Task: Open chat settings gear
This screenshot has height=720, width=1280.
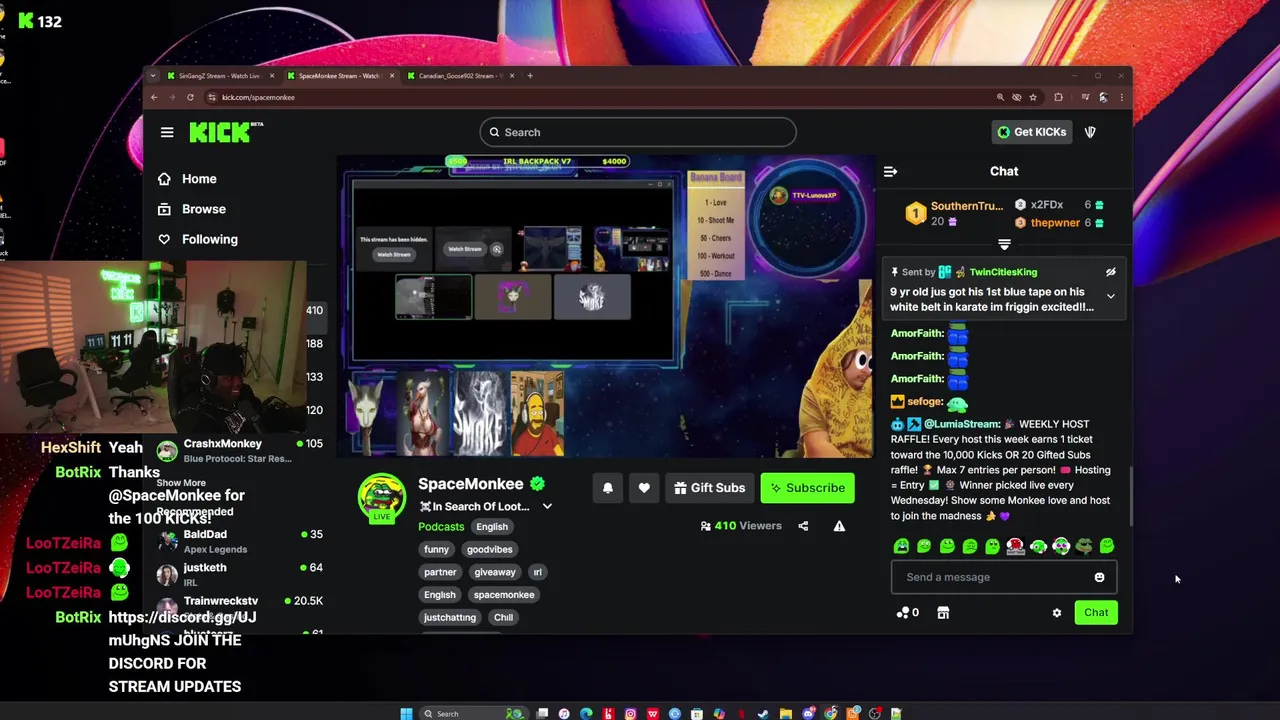Action: 1056,613
